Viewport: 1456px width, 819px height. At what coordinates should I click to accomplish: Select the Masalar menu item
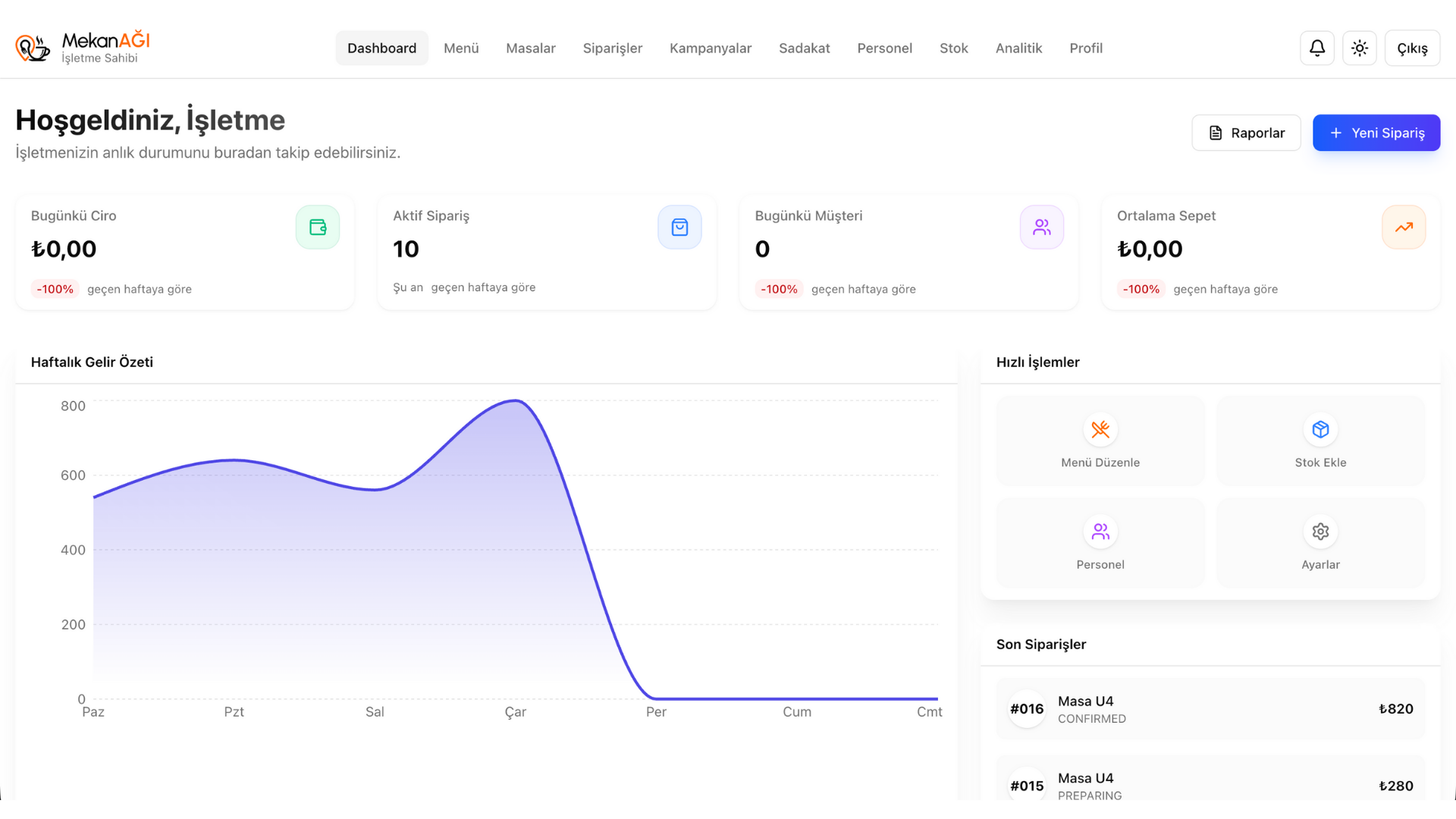coord(530,48)
